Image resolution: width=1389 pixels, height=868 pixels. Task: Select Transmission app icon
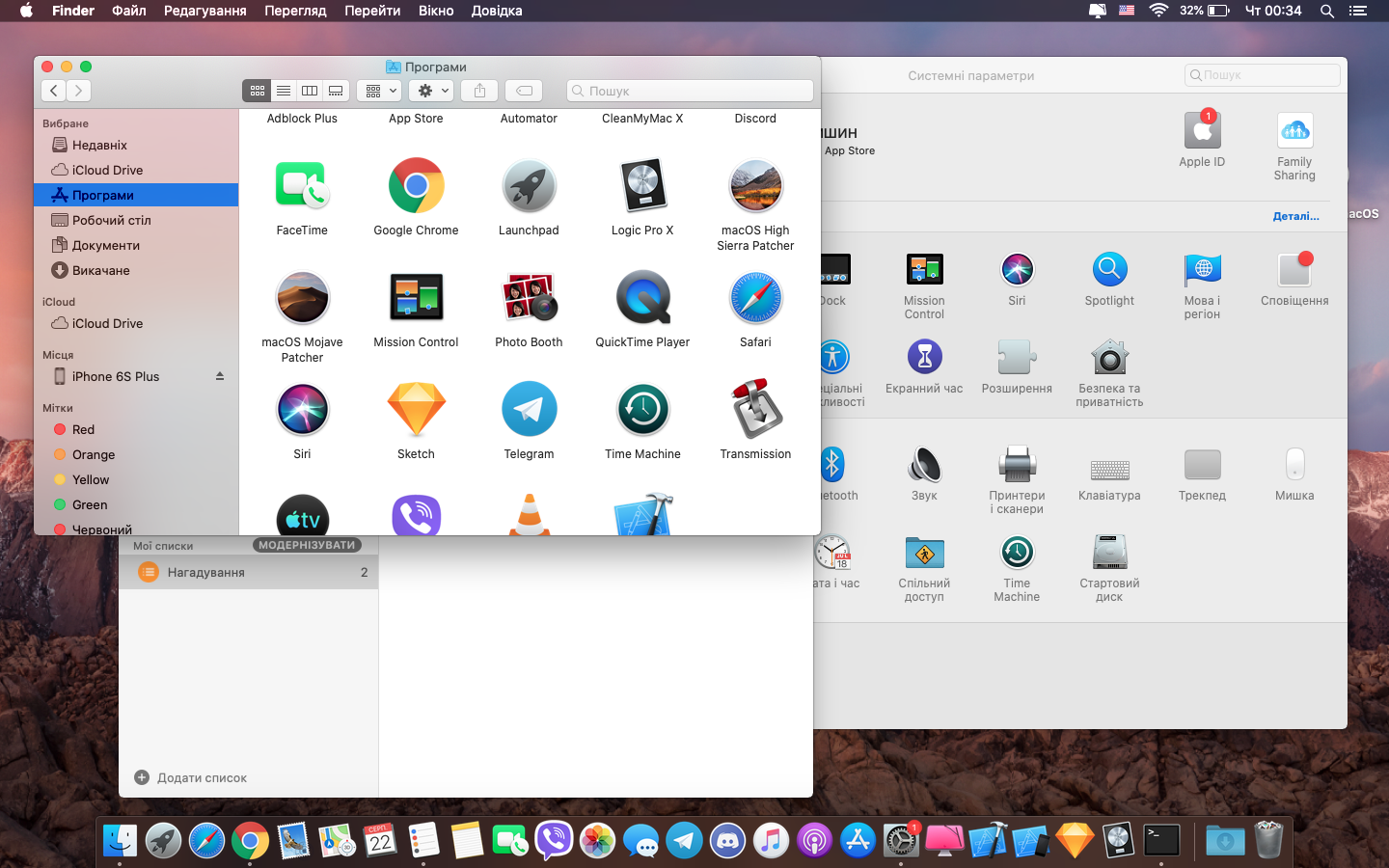(x=755, y=410)
